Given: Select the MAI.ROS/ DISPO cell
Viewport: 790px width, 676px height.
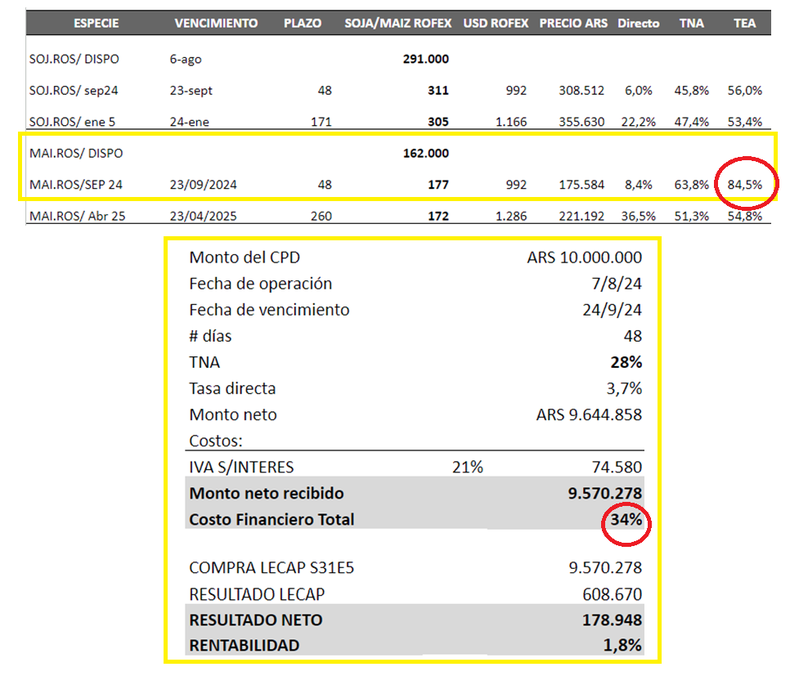Looking at the screenshot, I should (76, 153).
